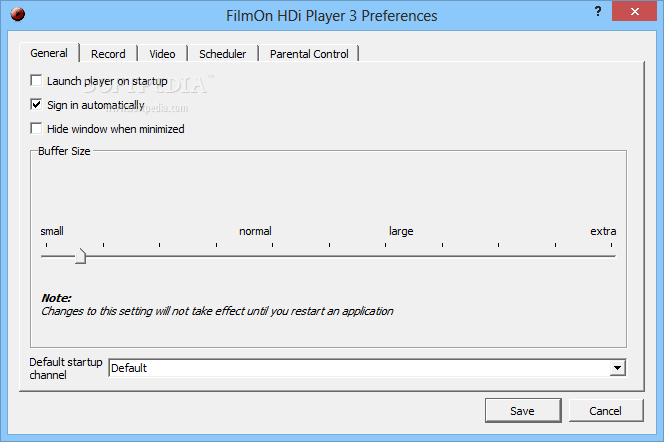Enable Launch player on startup checkbox
The width and height of the screenshot is (664, 442).
(x=36, y=80)
